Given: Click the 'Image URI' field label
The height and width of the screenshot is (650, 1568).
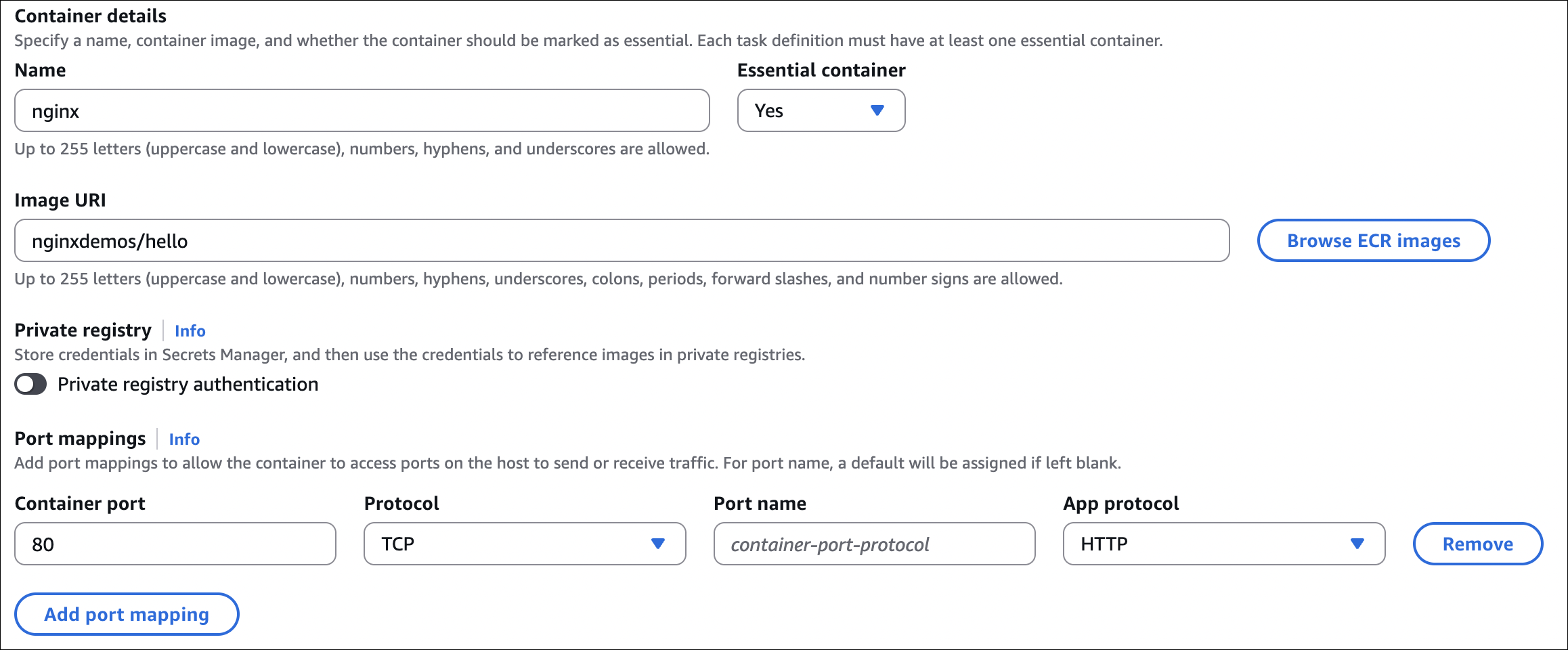Looking at the screenshot, I should point(60,200).
